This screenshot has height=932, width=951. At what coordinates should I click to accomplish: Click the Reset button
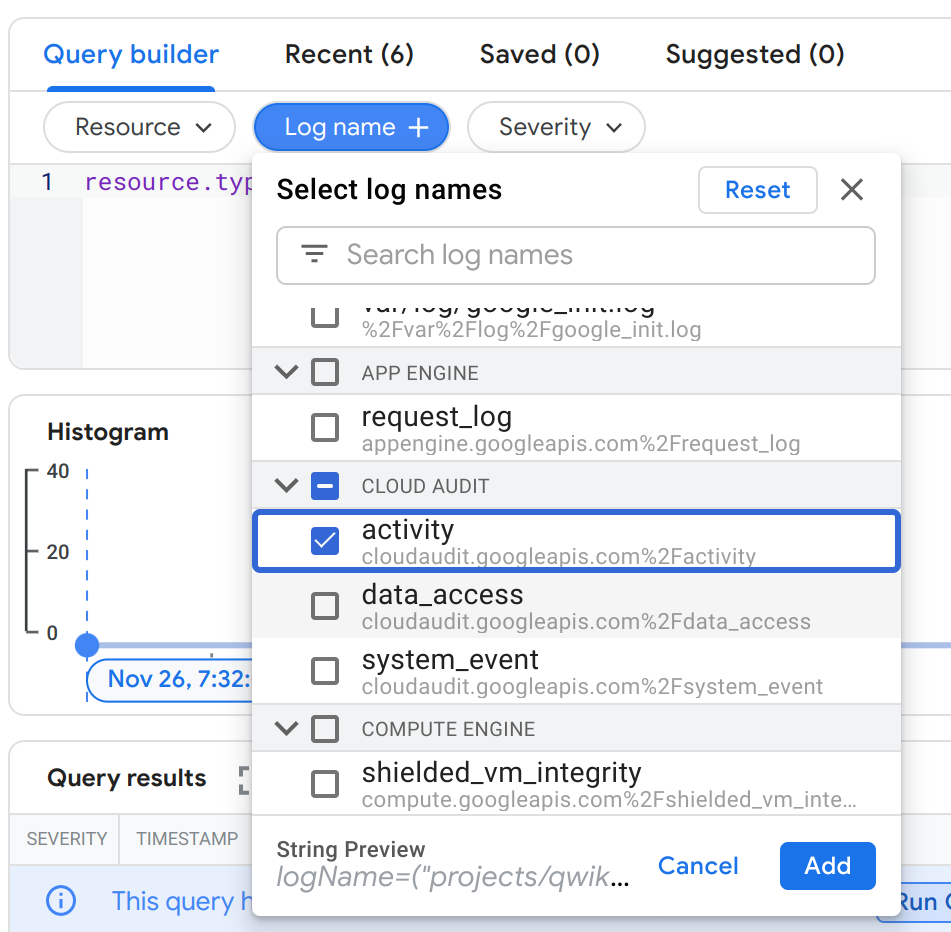[757, 190]
